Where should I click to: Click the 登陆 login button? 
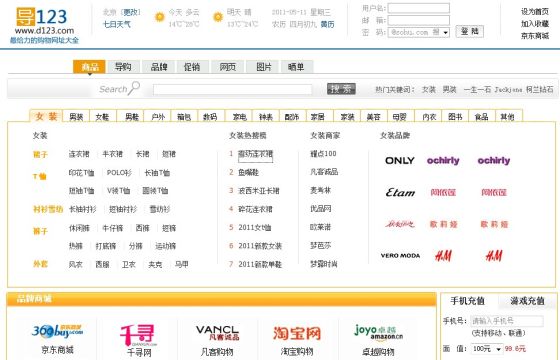click(x=470, y=31)
